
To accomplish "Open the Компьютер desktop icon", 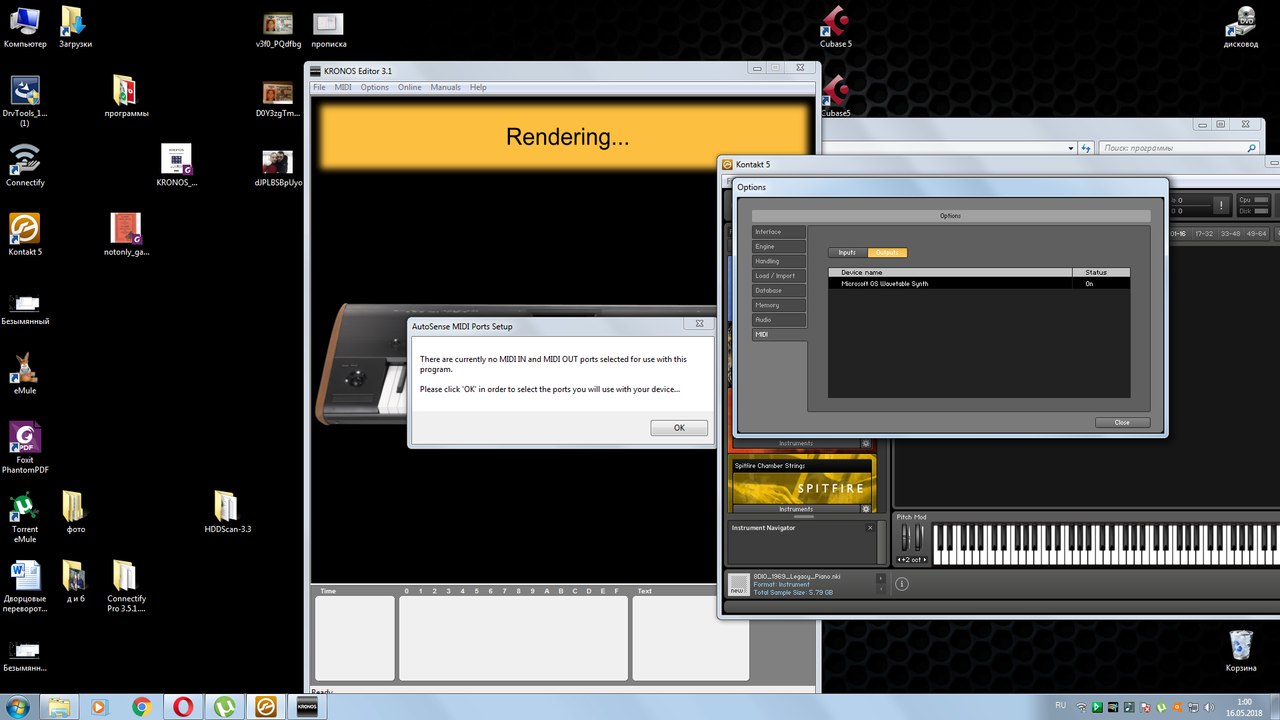I will [25, 27].
